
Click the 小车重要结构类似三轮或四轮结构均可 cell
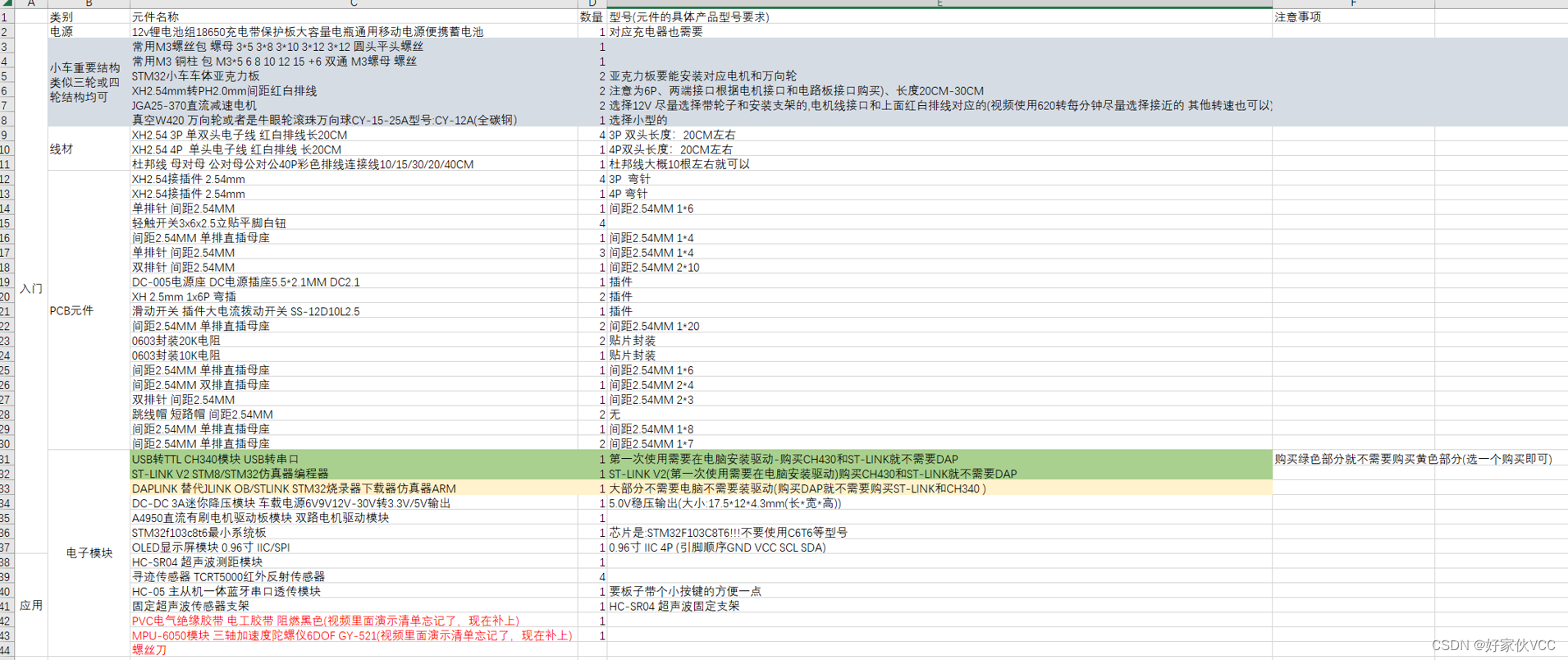pyautogui.click(x=89, y=82)
